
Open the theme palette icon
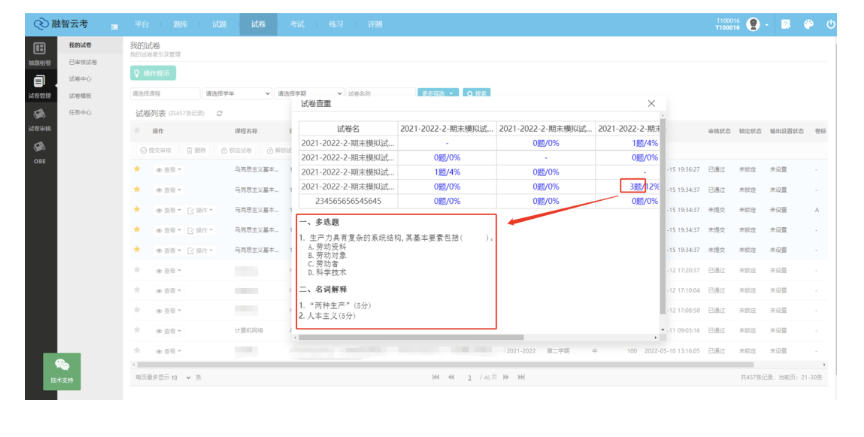click(808, 24)
